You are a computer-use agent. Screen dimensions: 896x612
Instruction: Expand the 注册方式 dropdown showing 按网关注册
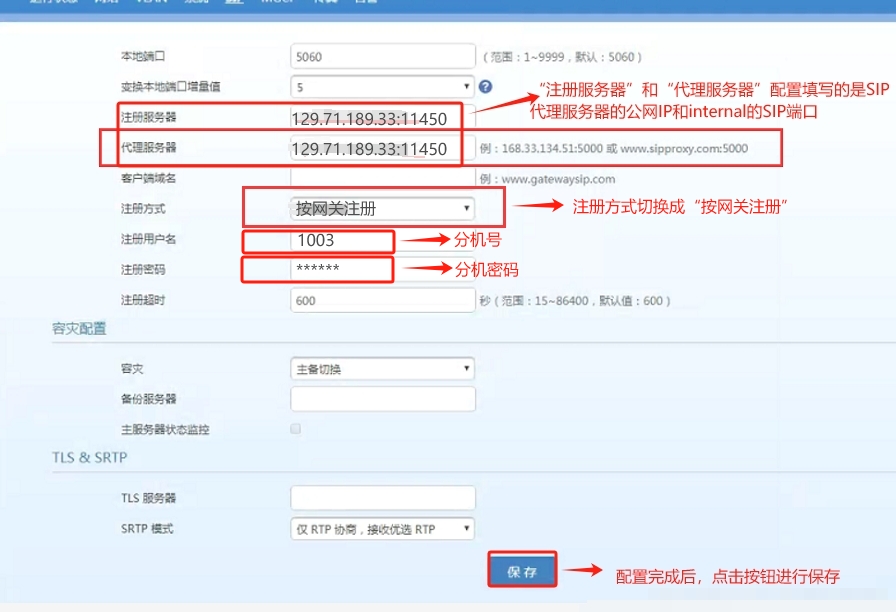(382, 209)
